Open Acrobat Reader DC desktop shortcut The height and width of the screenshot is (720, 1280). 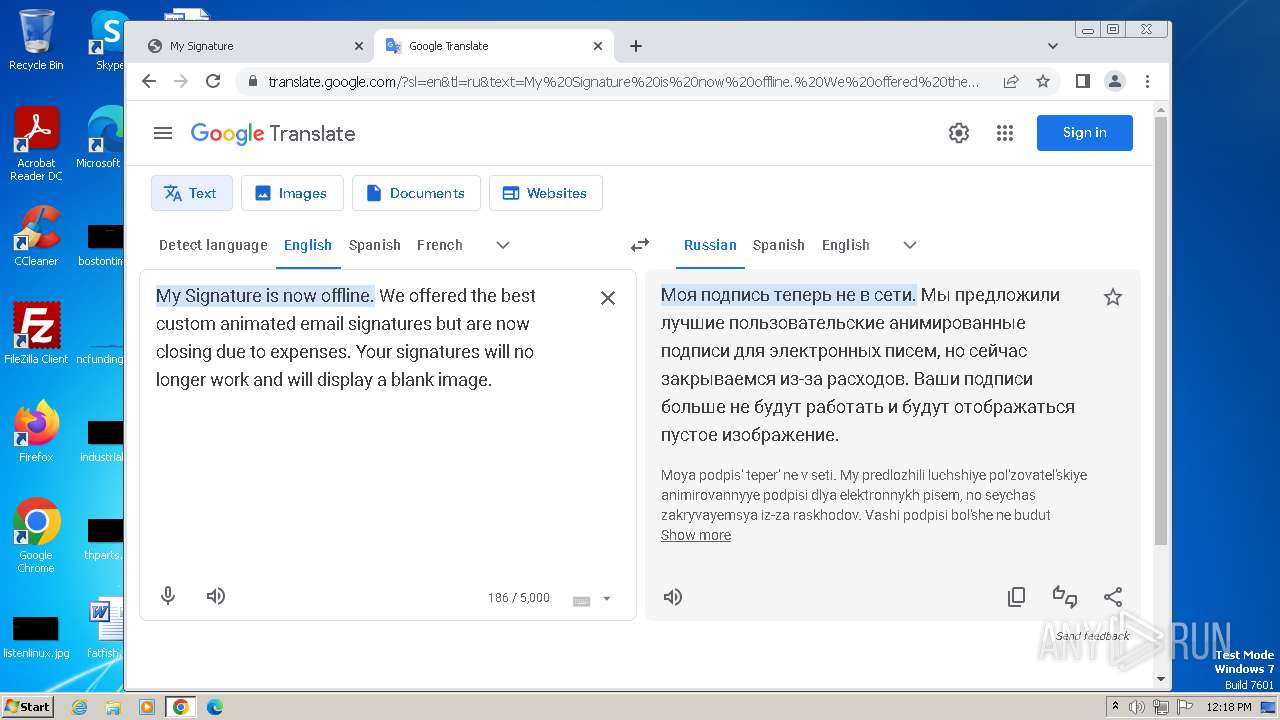click(x=36, y=144)
